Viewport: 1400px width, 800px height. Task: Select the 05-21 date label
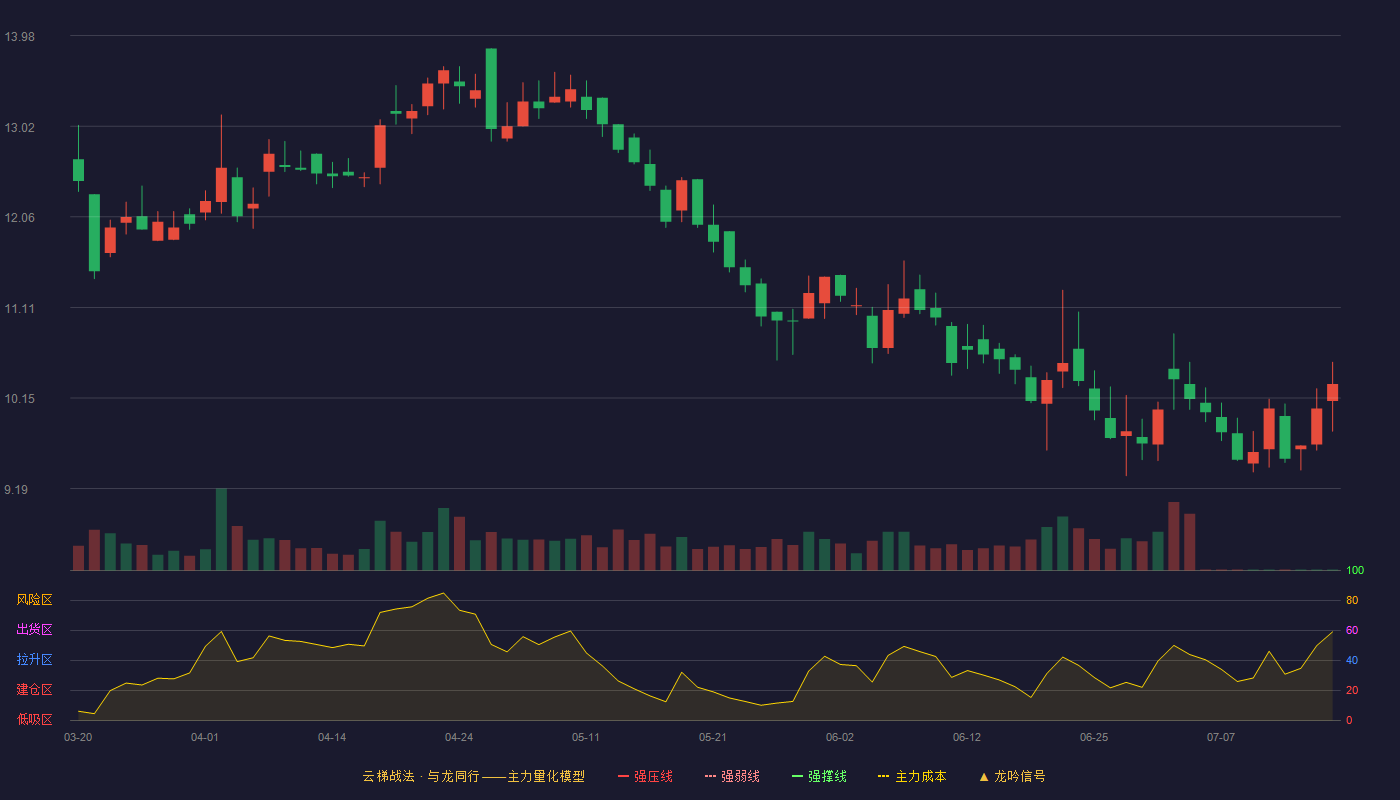[713, 737]
